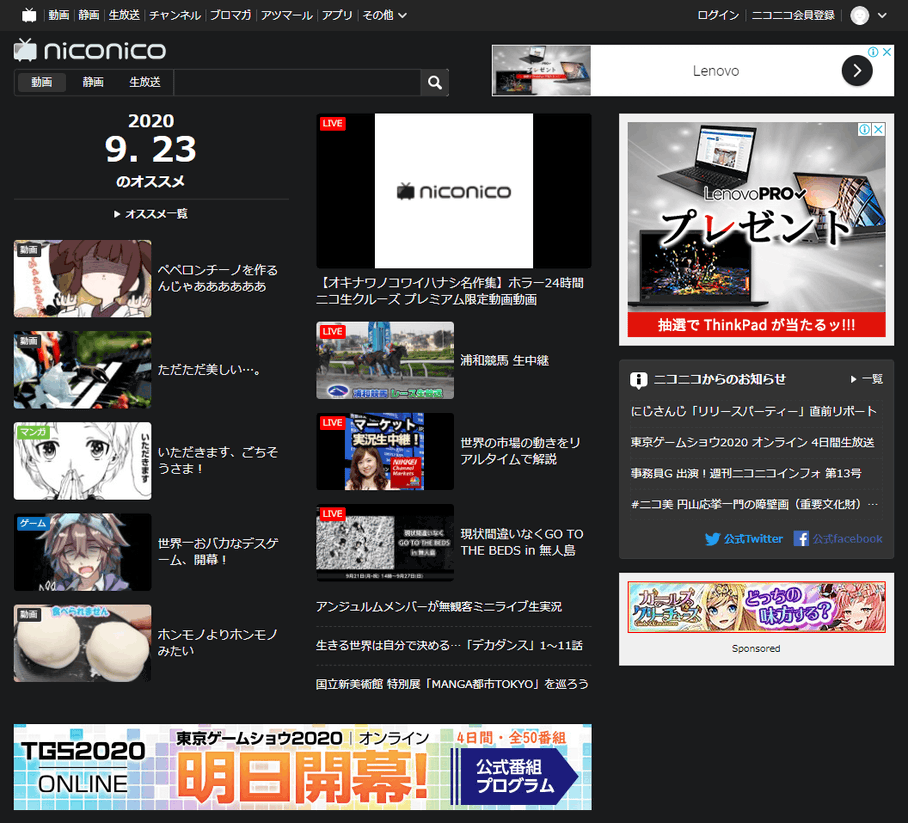Click the 浦和競馬 生中継 title

pyautogui.click(x=504, y=361)
